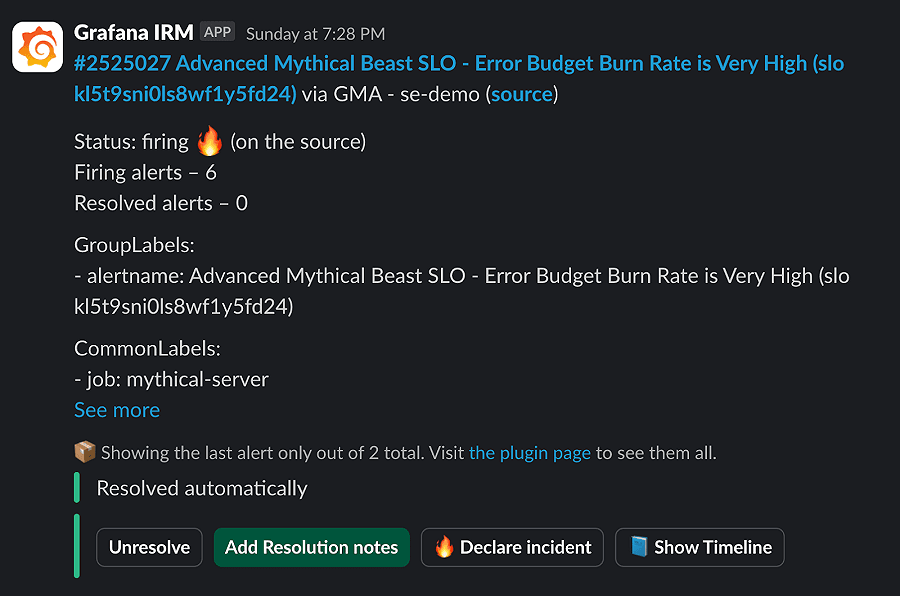The image size is (900, 596).
Task: Expand the message with See more
Action: click(117, 410)
